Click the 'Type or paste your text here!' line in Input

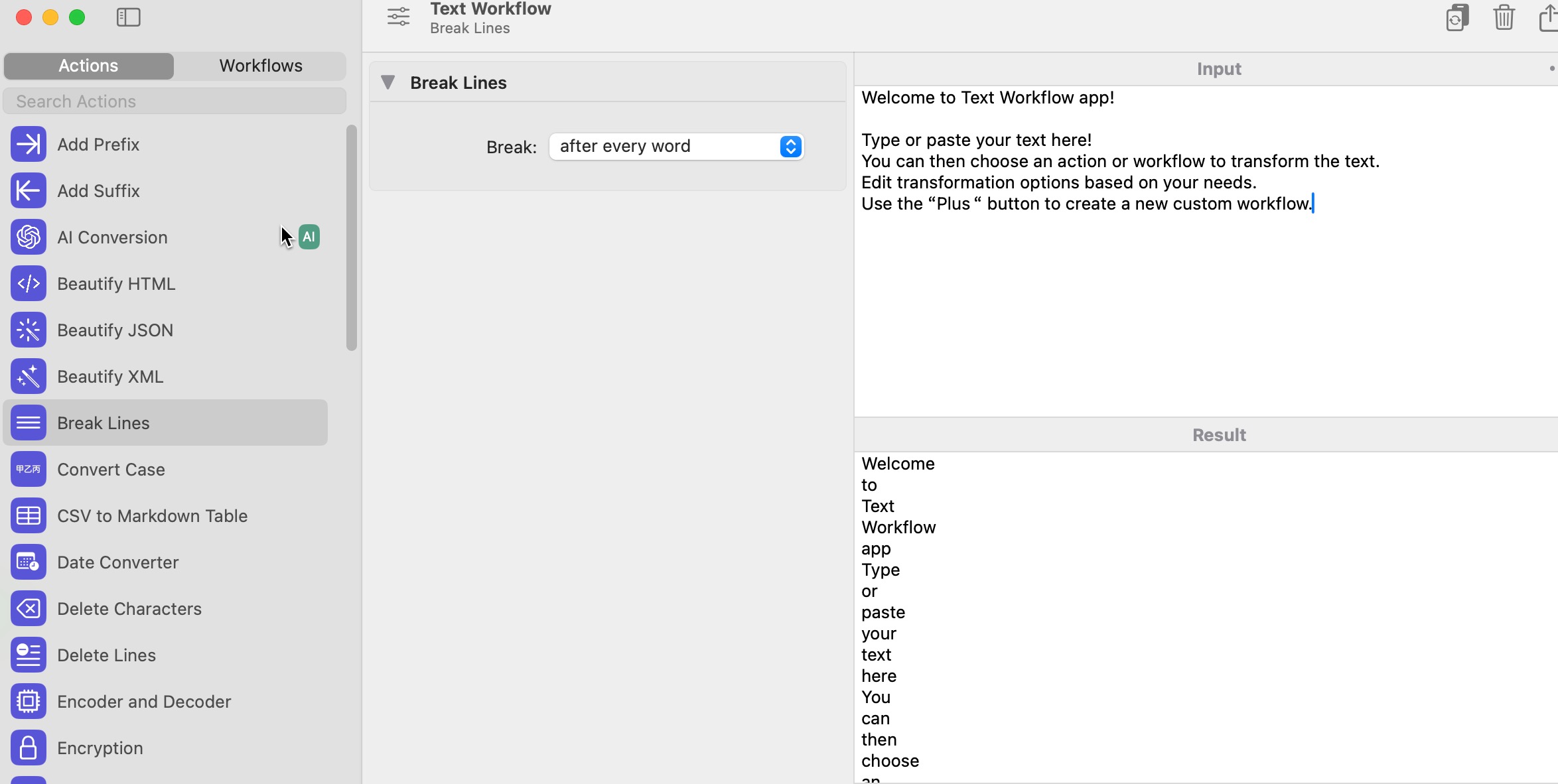pyautogui.click(x=977, y=140)
